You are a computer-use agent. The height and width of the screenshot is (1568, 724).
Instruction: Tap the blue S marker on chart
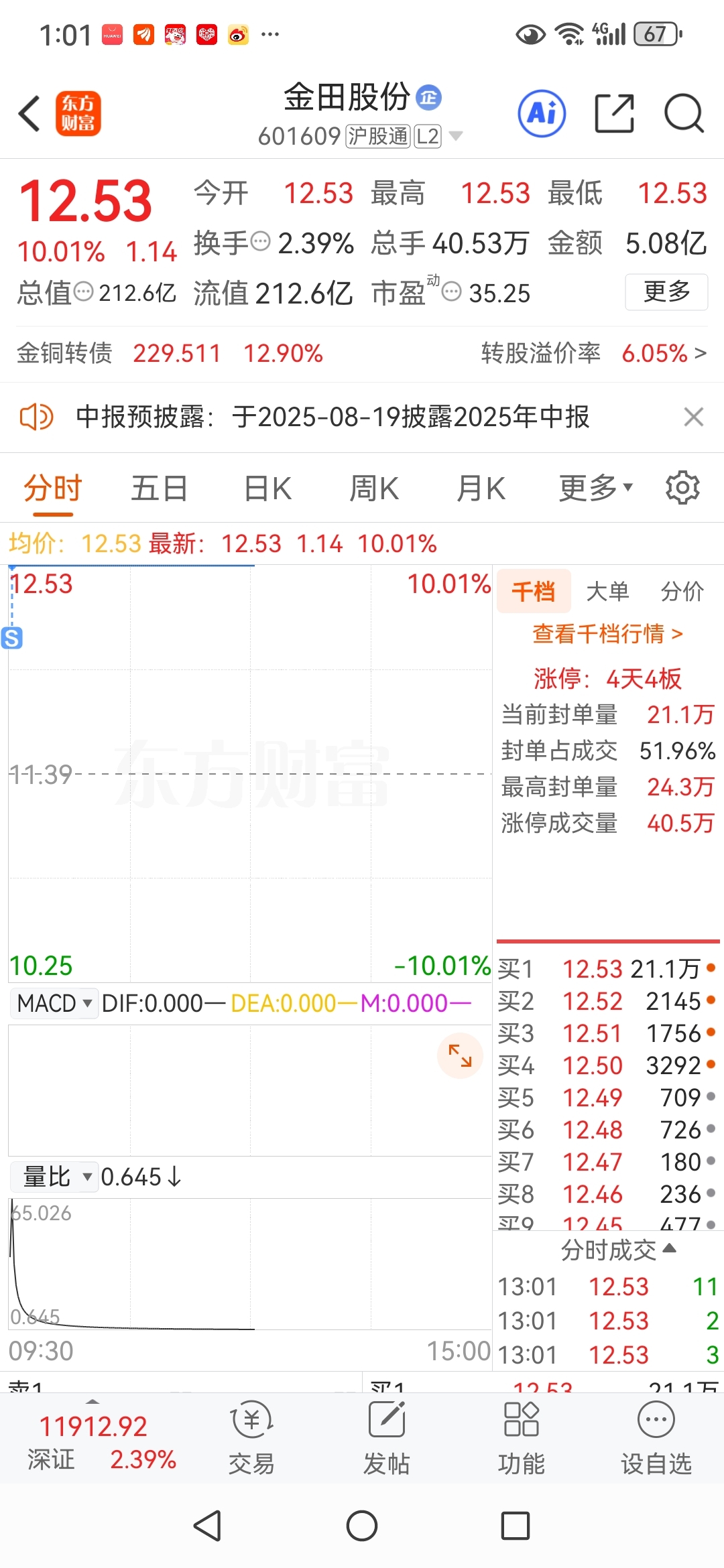click(x=12, y=638)
